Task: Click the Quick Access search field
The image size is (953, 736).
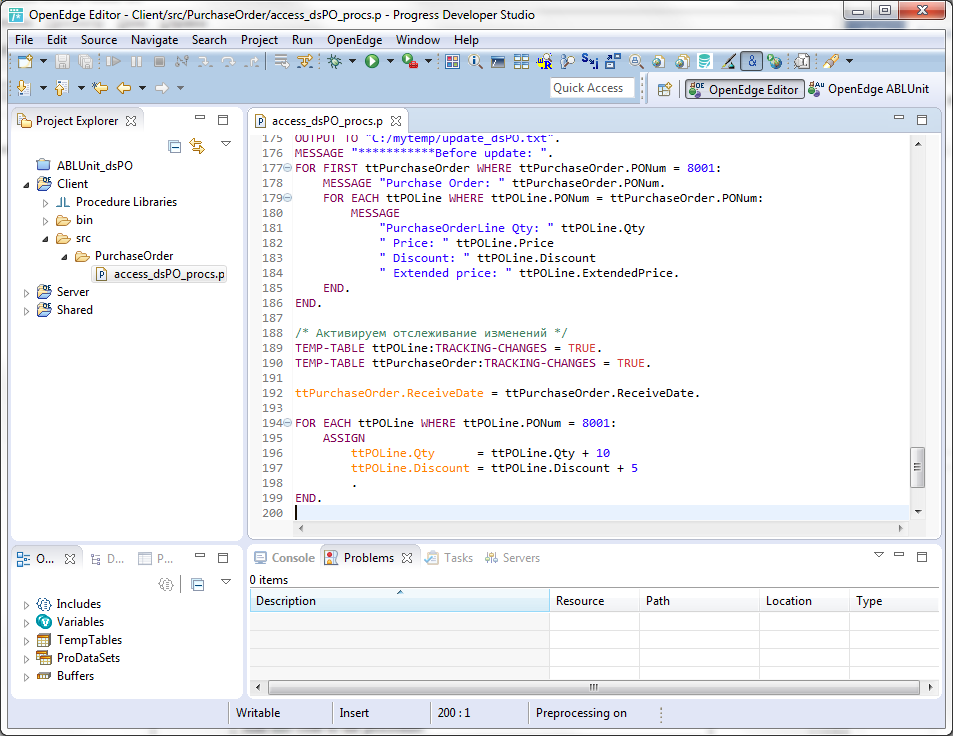Action: click(x=592, y=88)
